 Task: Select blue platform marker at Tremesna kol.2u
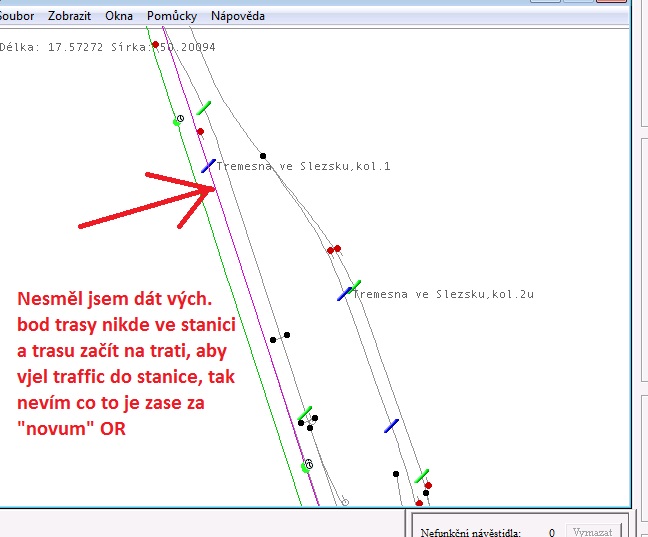click(345, 294)
